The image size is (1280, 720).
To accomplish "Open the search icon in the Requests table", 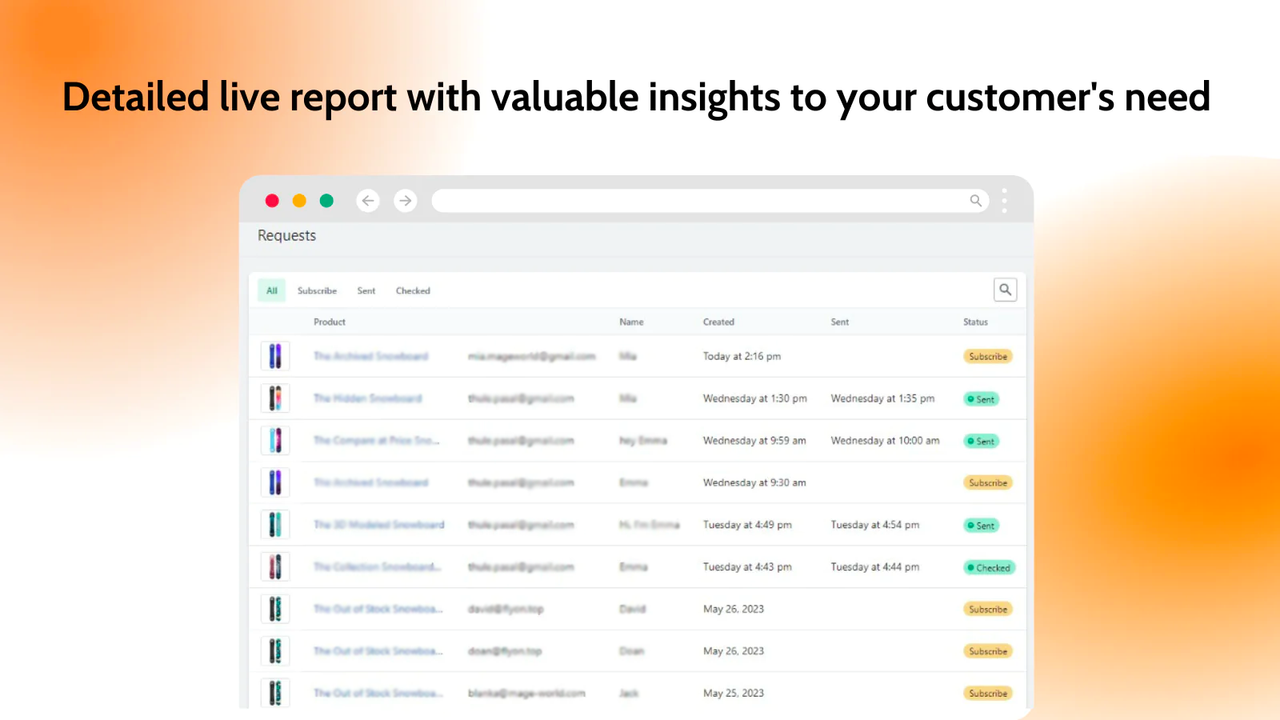I will (x=1005, y=289).
